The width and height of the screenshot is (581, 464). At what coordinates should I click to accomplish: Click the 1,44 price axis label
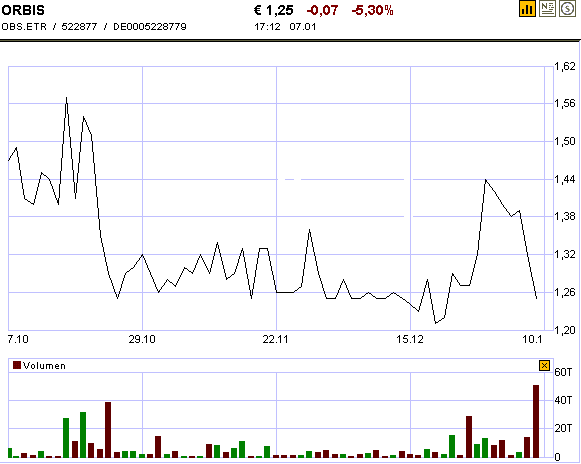click(565, 179)
